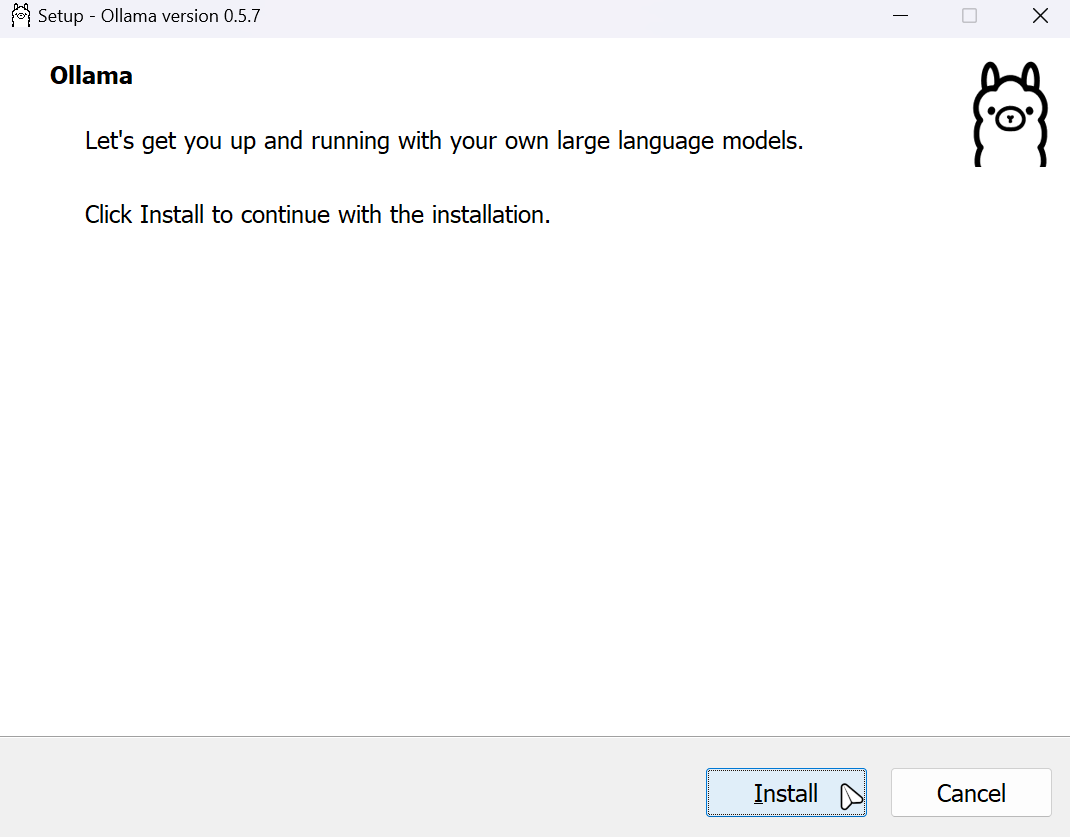
Task: Click the Install button
Action: (786, 793)
